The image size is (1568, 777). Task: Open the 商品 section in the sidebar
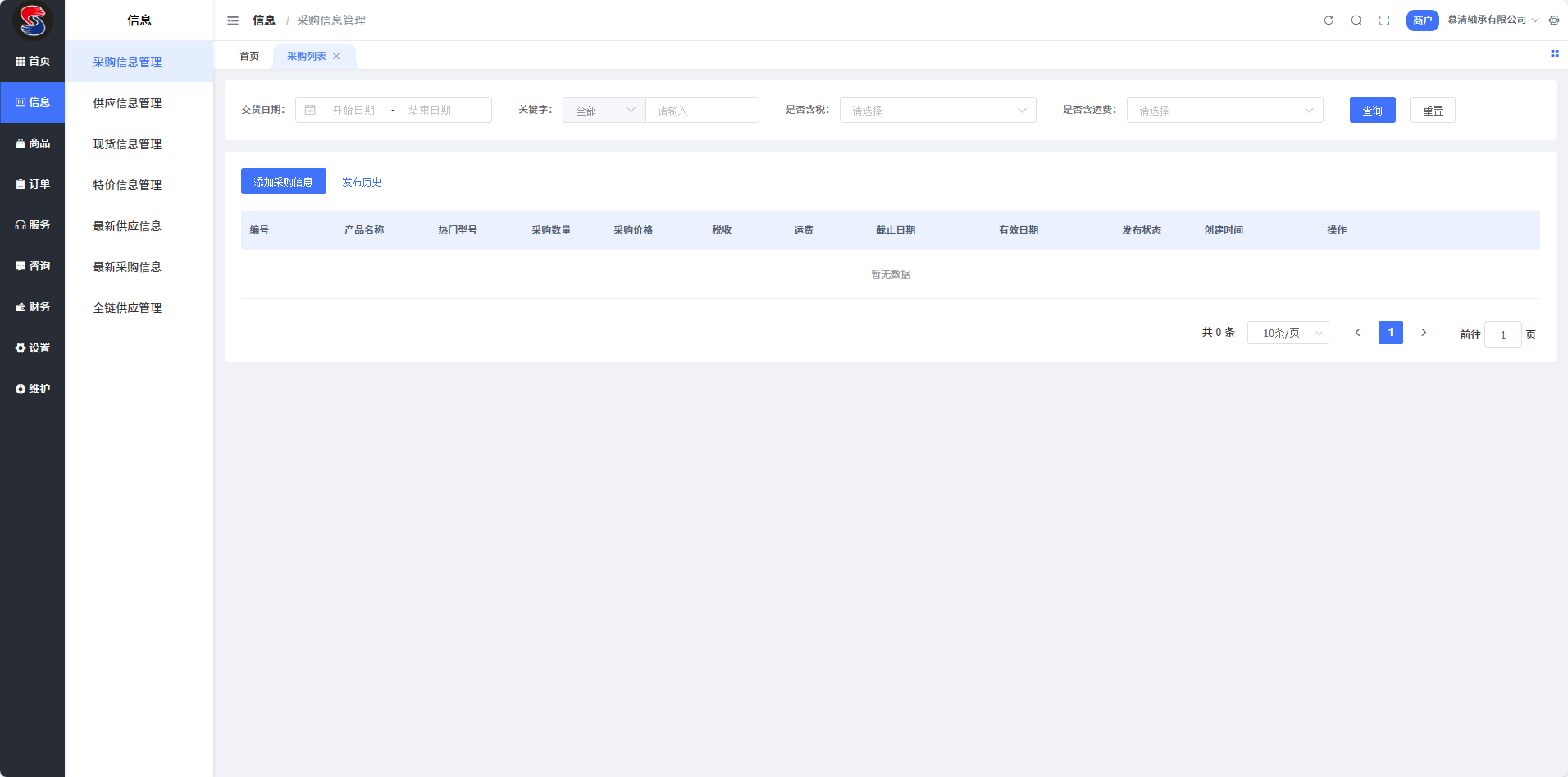click(x=33, y=143)
